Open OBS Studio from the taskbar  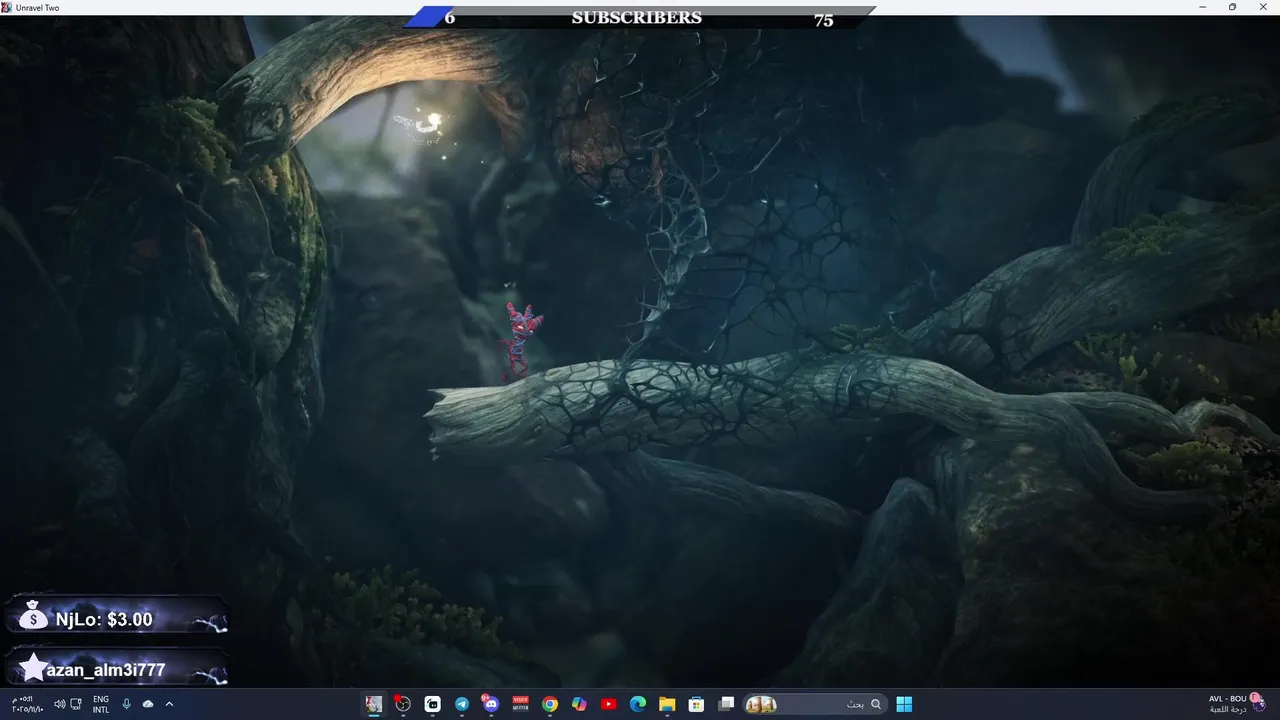(x=403, y=704)
